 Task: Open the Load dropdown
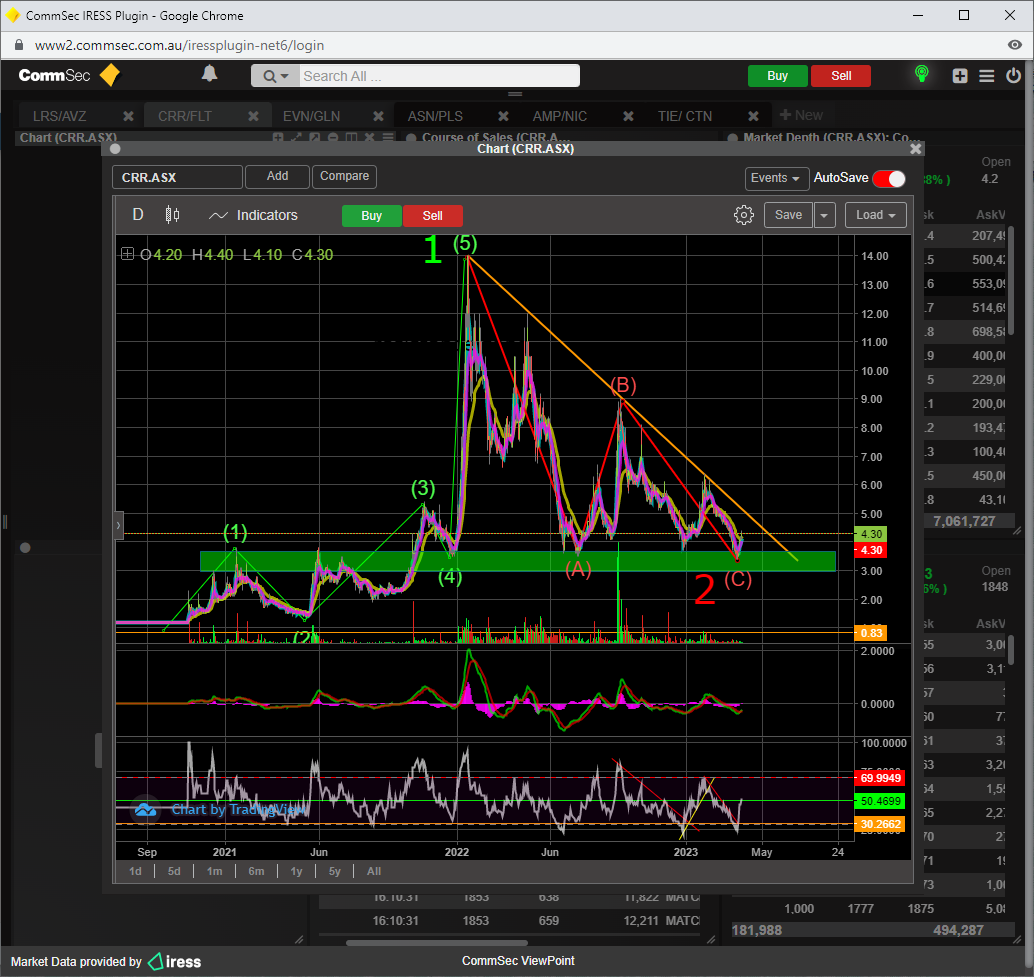[875, 215]
